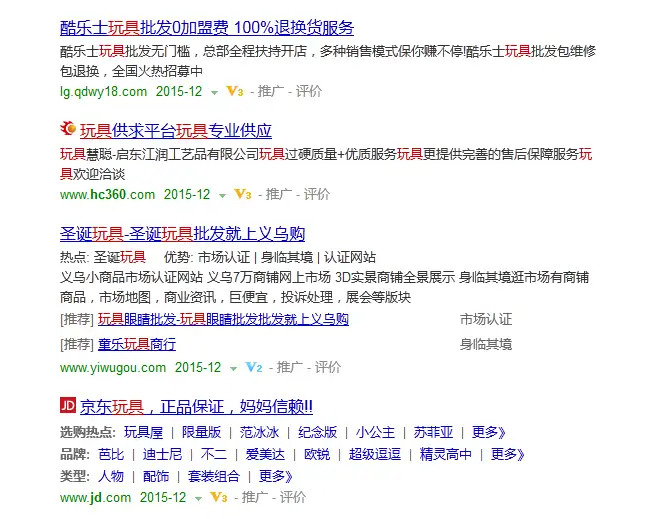Choose the 配饰 type link
This screenshot has width=655, height=519.
(156, 476)
